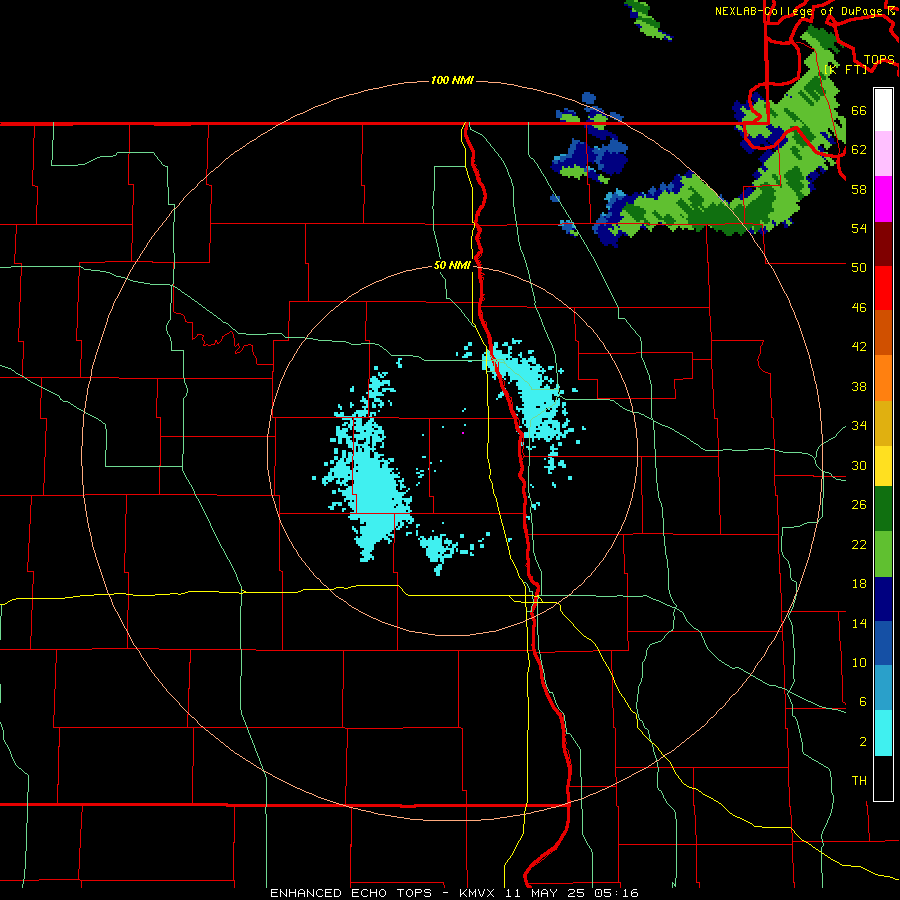Click the light pink swatch on the color scale
Image resolution: width=900 pixels, height=900 pixels.
point(883,153)
